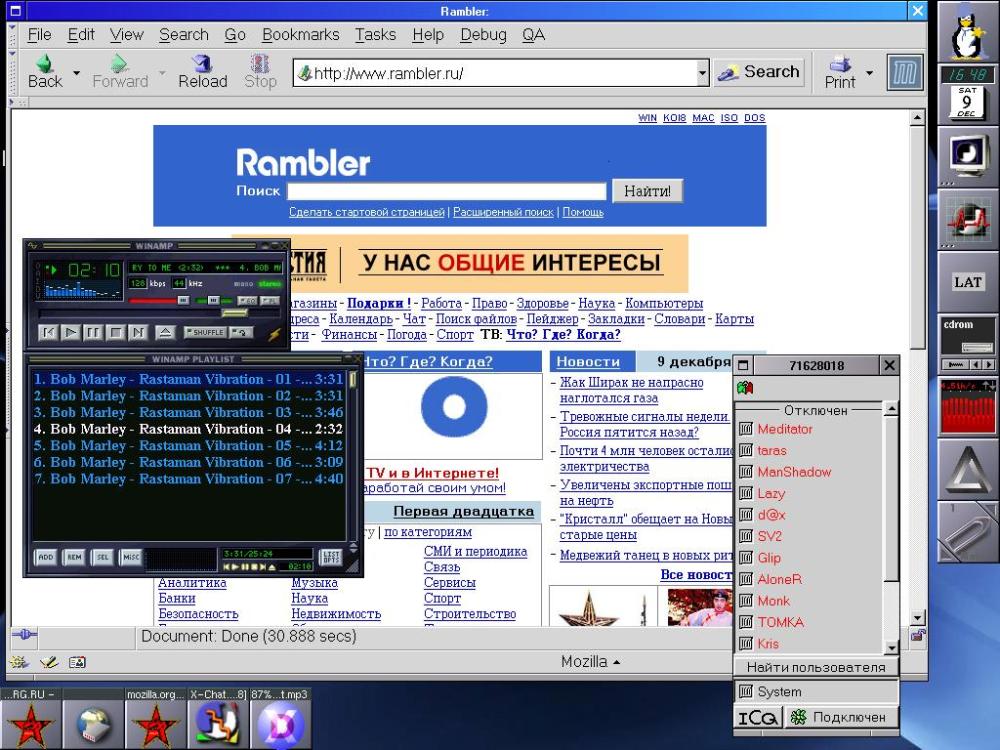Open the monitor terminal dock icon
Screen dimensions: 1000x750
(968, 156)
